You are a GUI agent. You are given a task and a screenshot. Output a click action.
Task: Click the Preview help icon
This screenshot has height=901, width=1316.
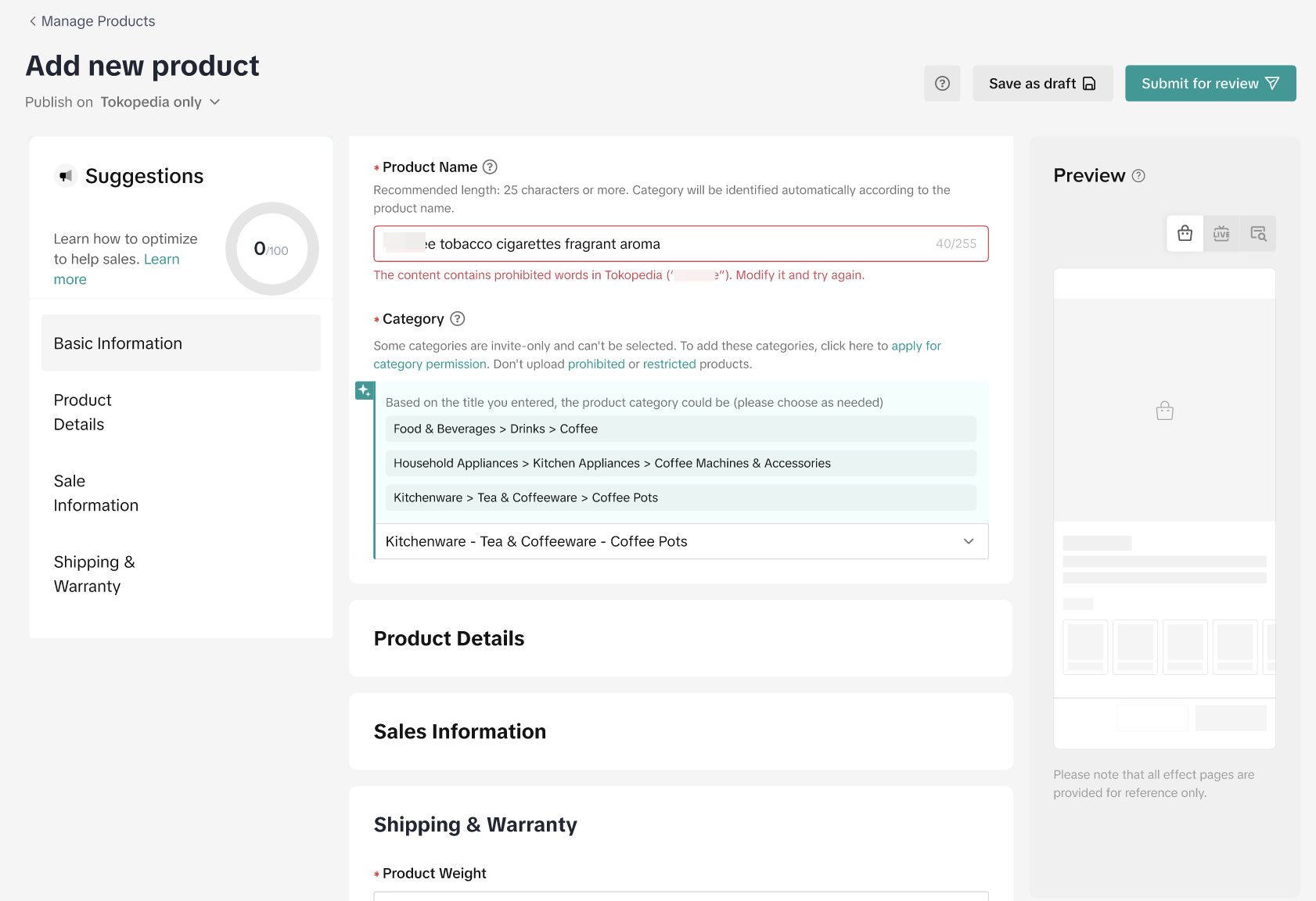point(1138,176)
